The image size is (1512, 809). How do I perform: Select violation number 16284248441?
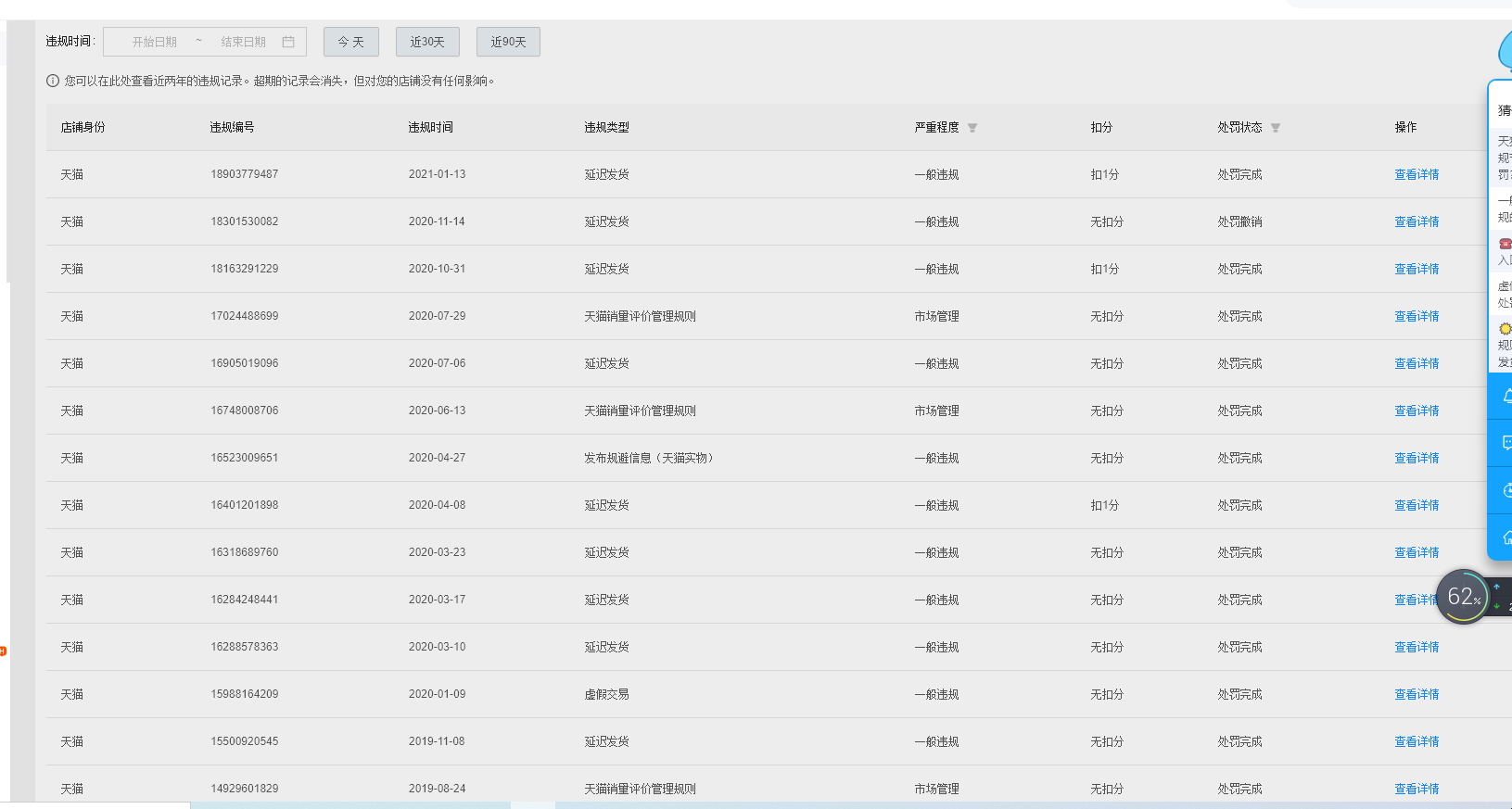pos(244,600)
